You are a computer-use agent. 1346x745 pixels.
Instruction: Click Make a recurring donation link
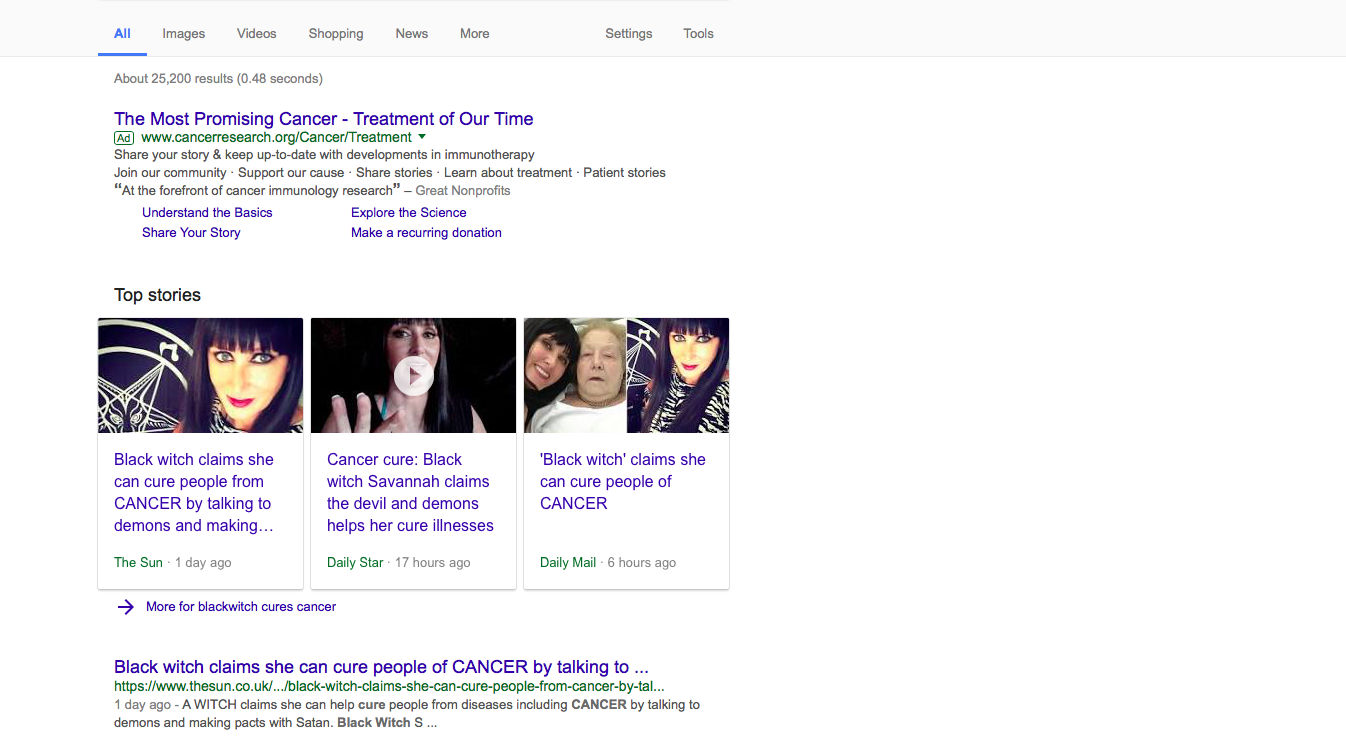426,232
